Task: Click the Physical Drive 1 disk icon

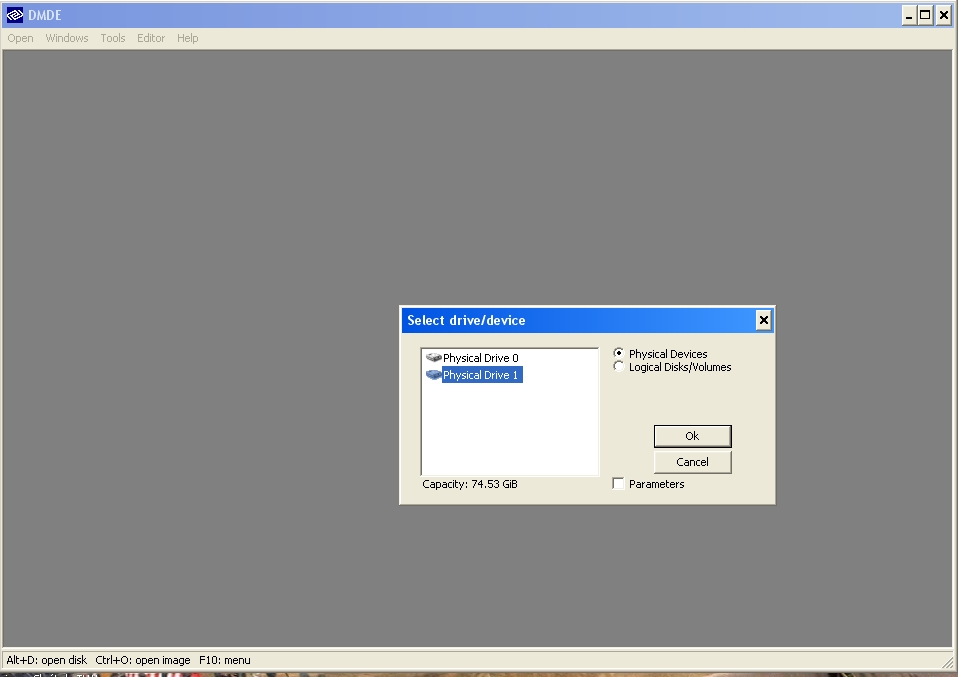Action: 434,375
